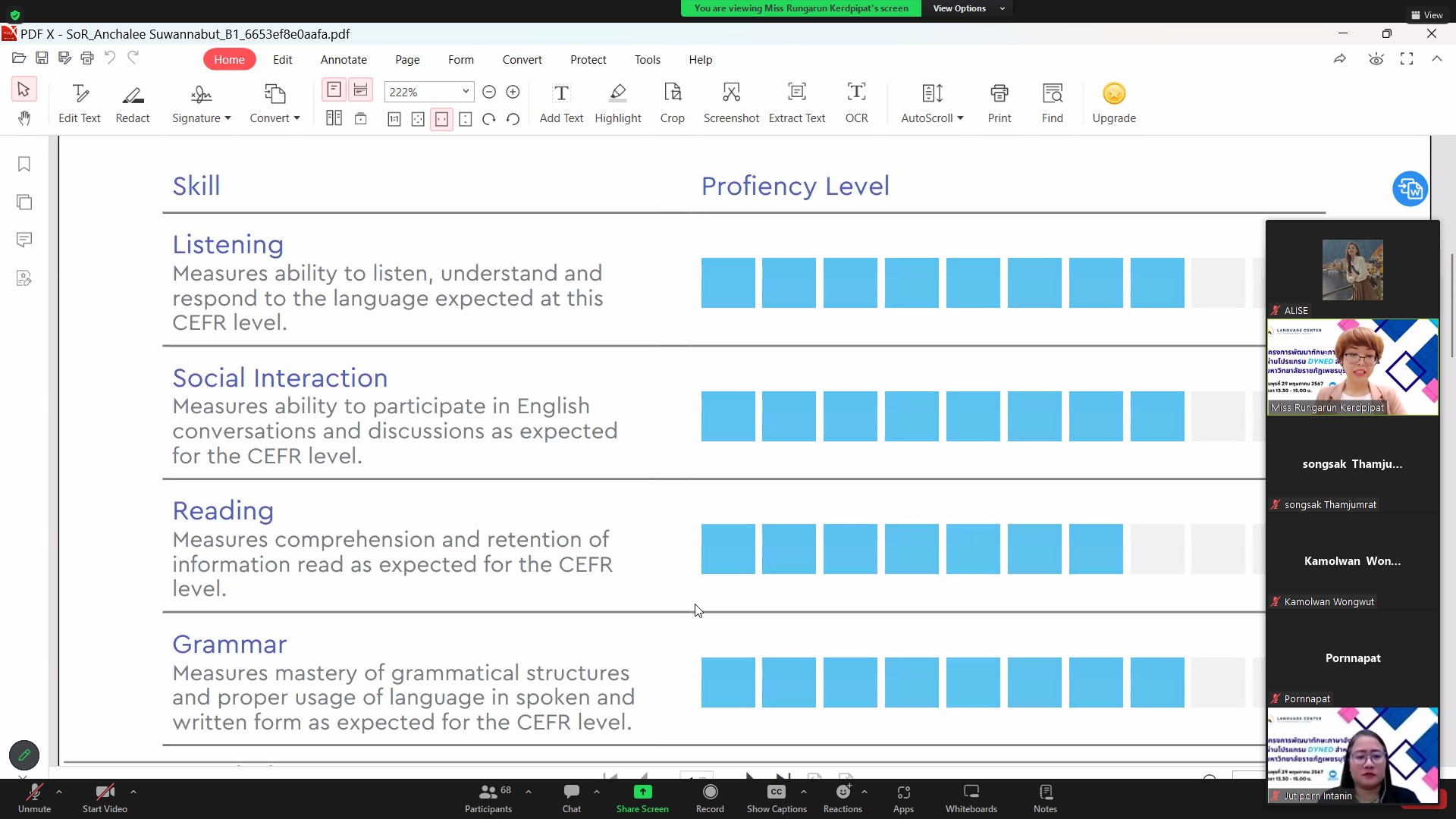
Task: Click the Upgrade button
Action: [1113, 102]
